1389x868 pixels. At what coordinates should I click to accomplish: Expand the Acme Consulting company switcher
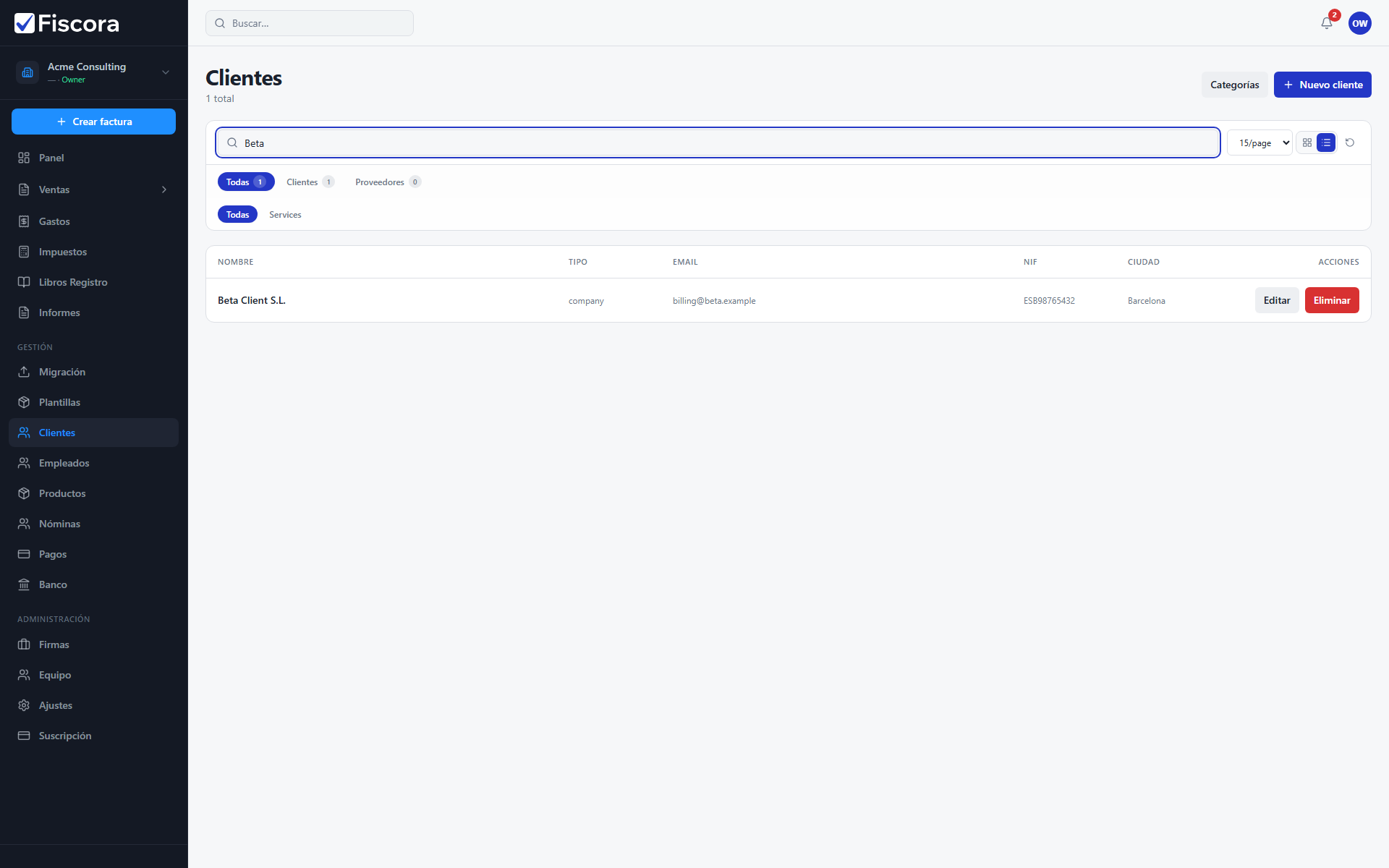click(166, 72)
